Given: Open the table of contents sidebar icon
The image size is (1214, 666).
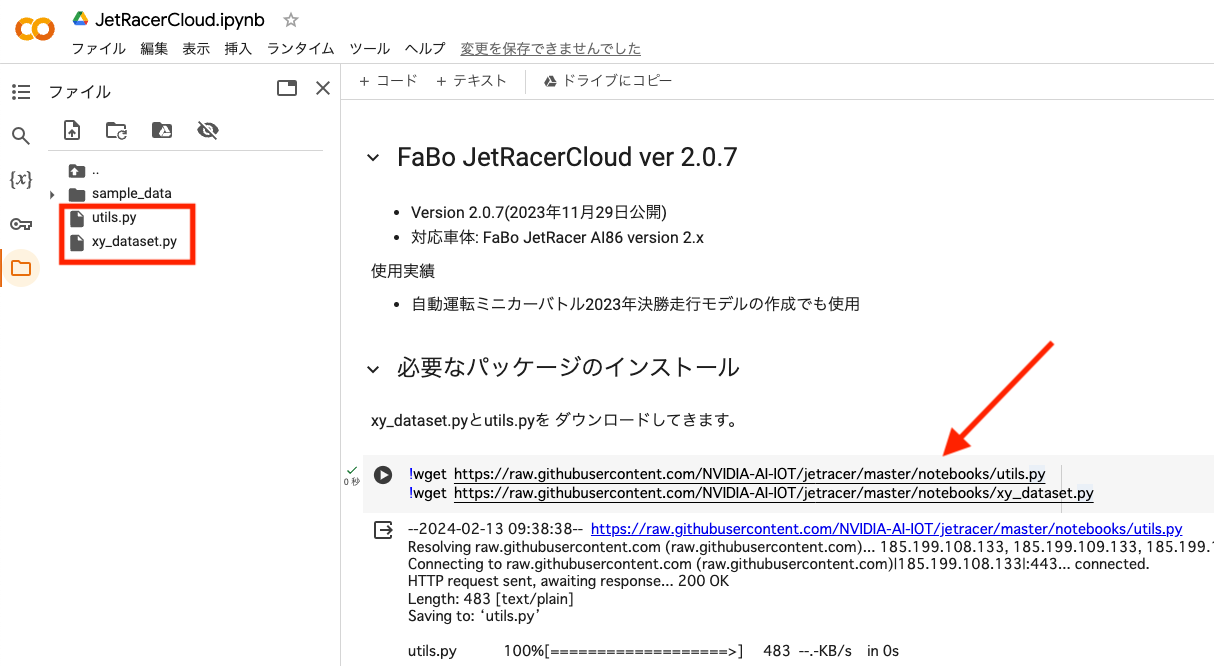Looking at the screenshot, I should 21,92.
